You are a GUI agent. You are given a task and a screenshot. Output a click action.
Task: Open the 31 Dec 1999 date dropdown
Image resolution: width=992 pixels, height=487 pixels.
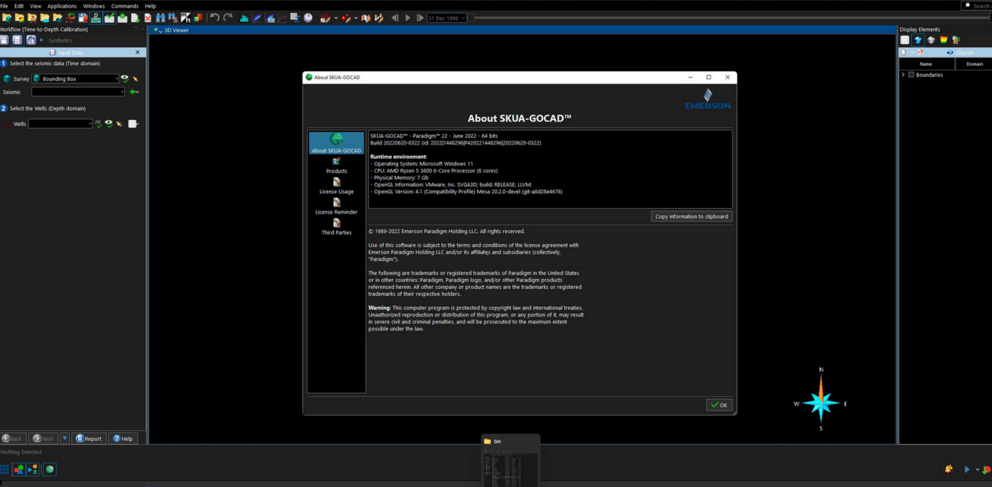[447, 18]
